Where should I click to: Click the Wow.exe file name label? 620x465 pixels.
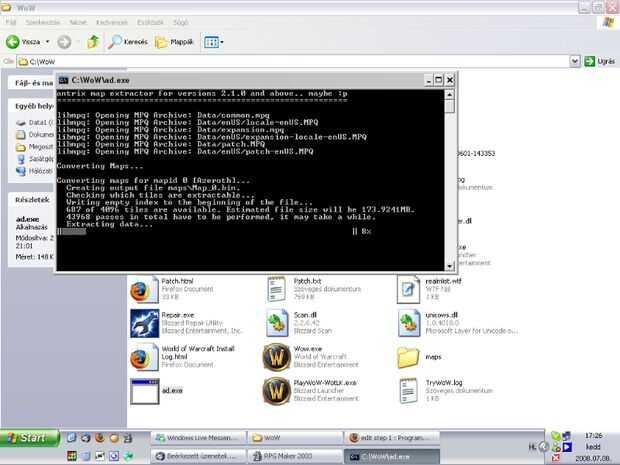(x=308, y=349)
